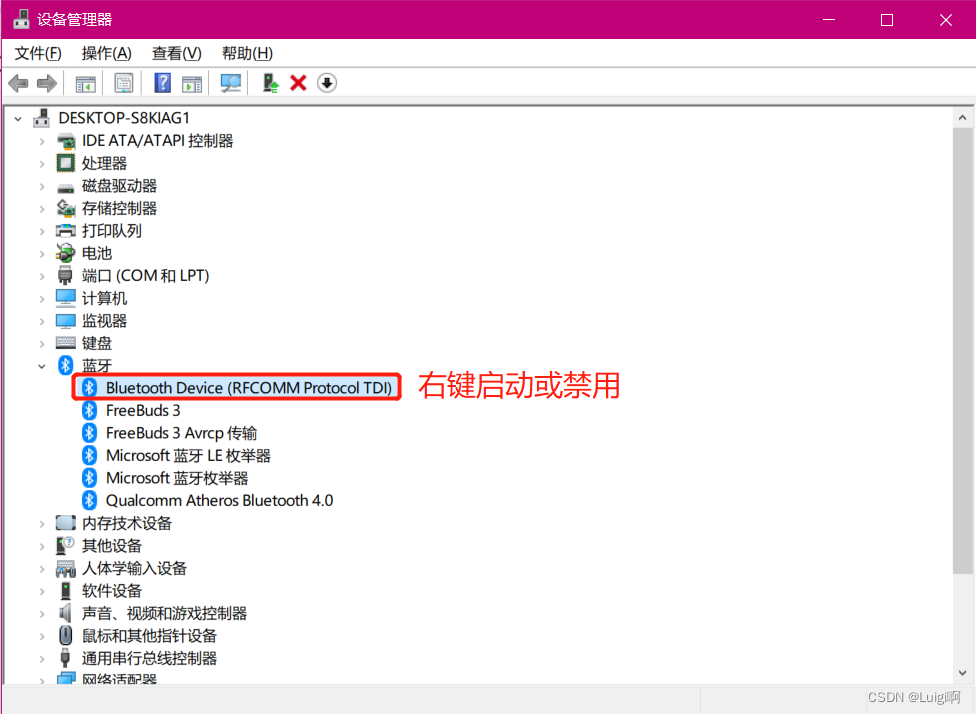Click the DESKTOP-S8KIAG1 computer icon
The width and height of the screenshot is (976, 714).
pos(42,118)
